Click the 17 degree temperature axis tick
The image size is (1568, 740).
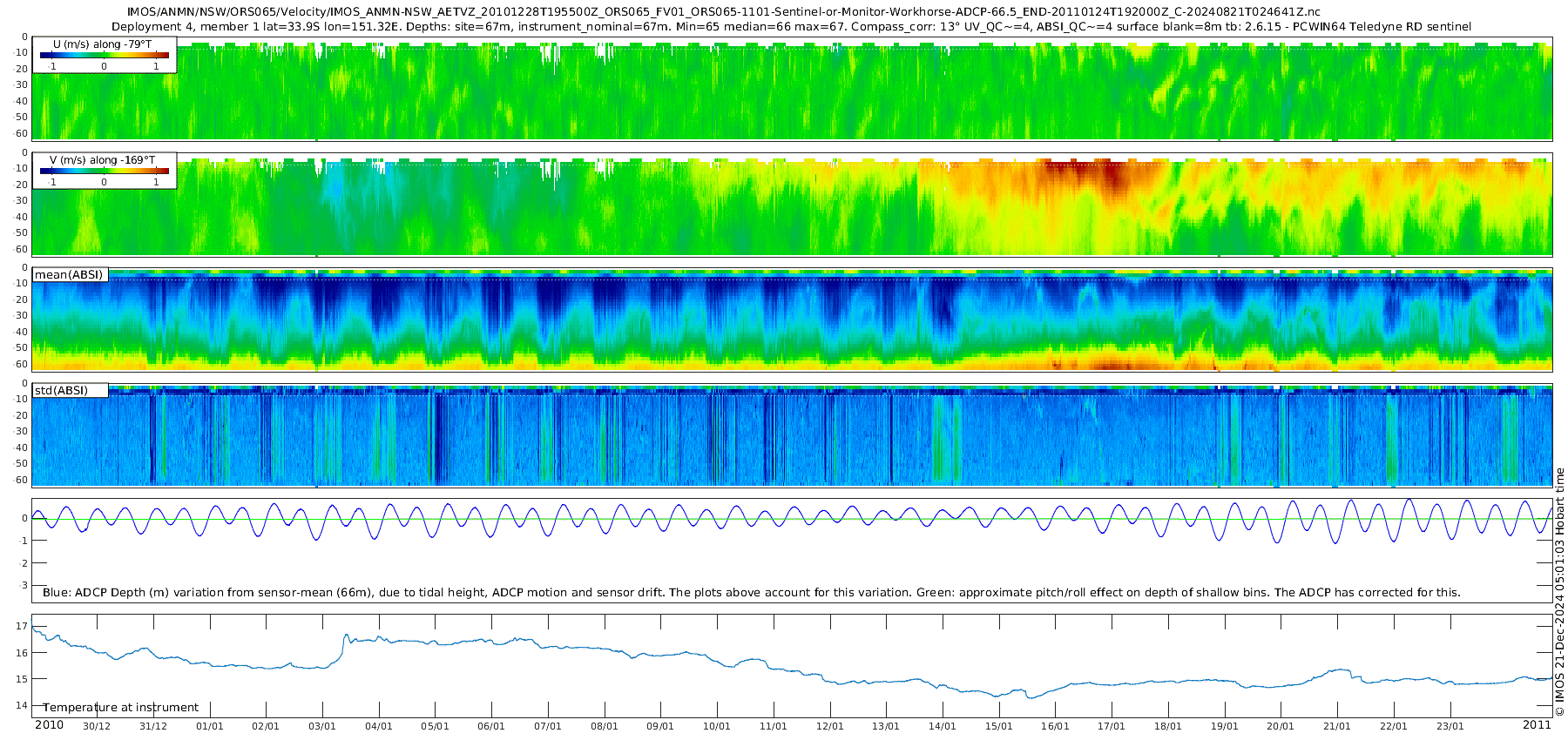22,626
